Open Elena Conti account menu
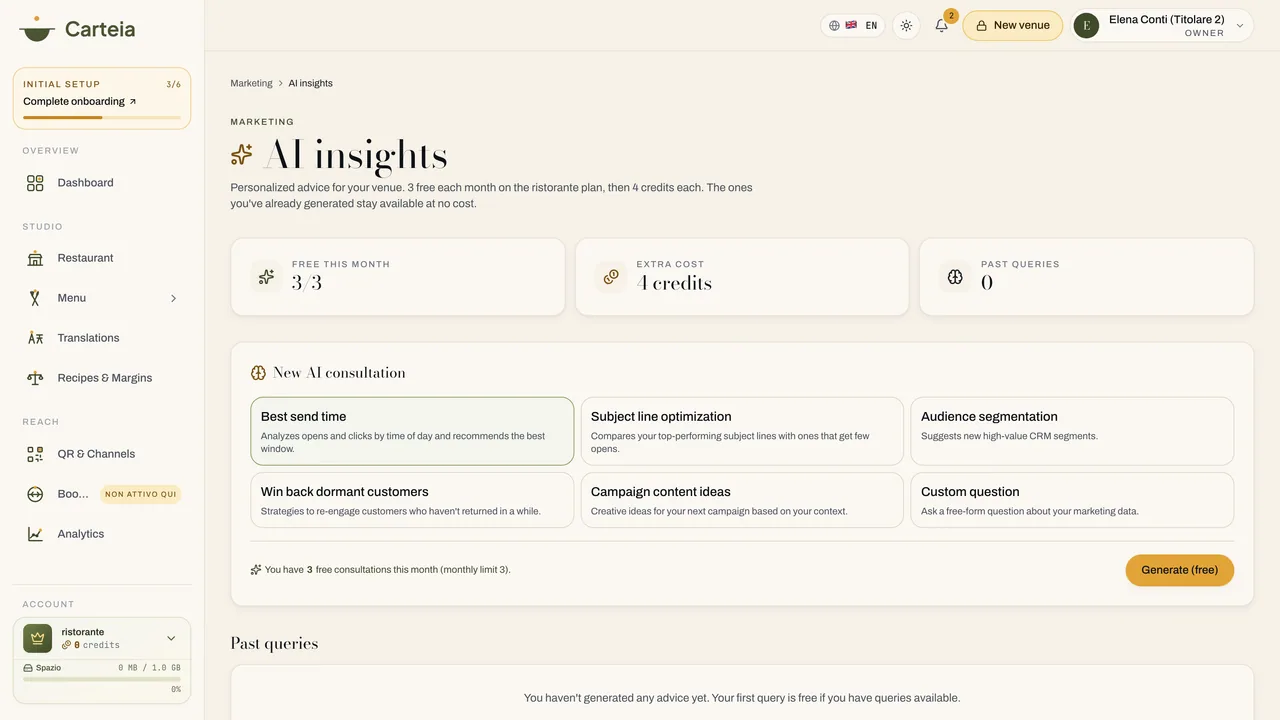Viewport: 1280px width, 720px height. 1162,26
